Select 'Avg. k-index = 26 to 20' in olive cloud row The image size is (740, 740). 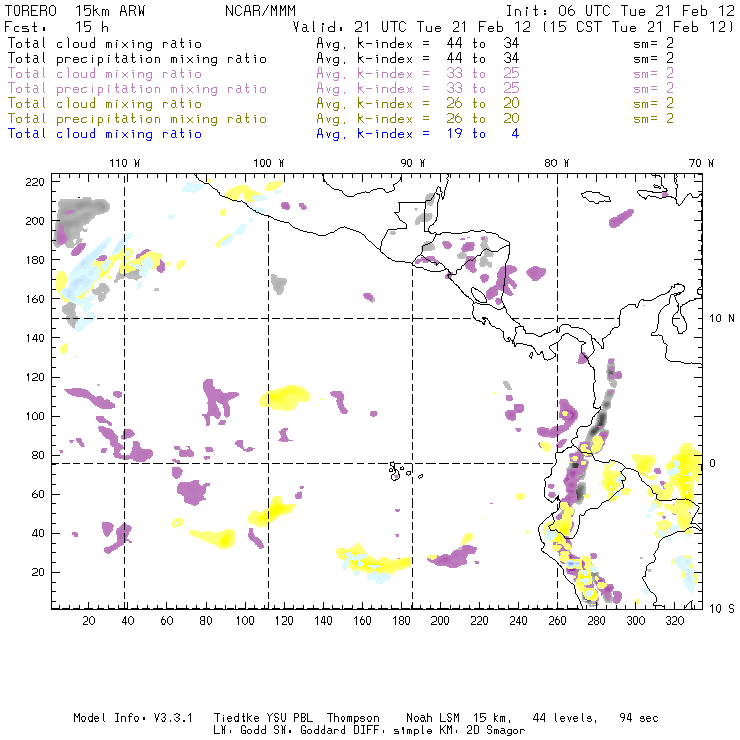click(418, 104)
